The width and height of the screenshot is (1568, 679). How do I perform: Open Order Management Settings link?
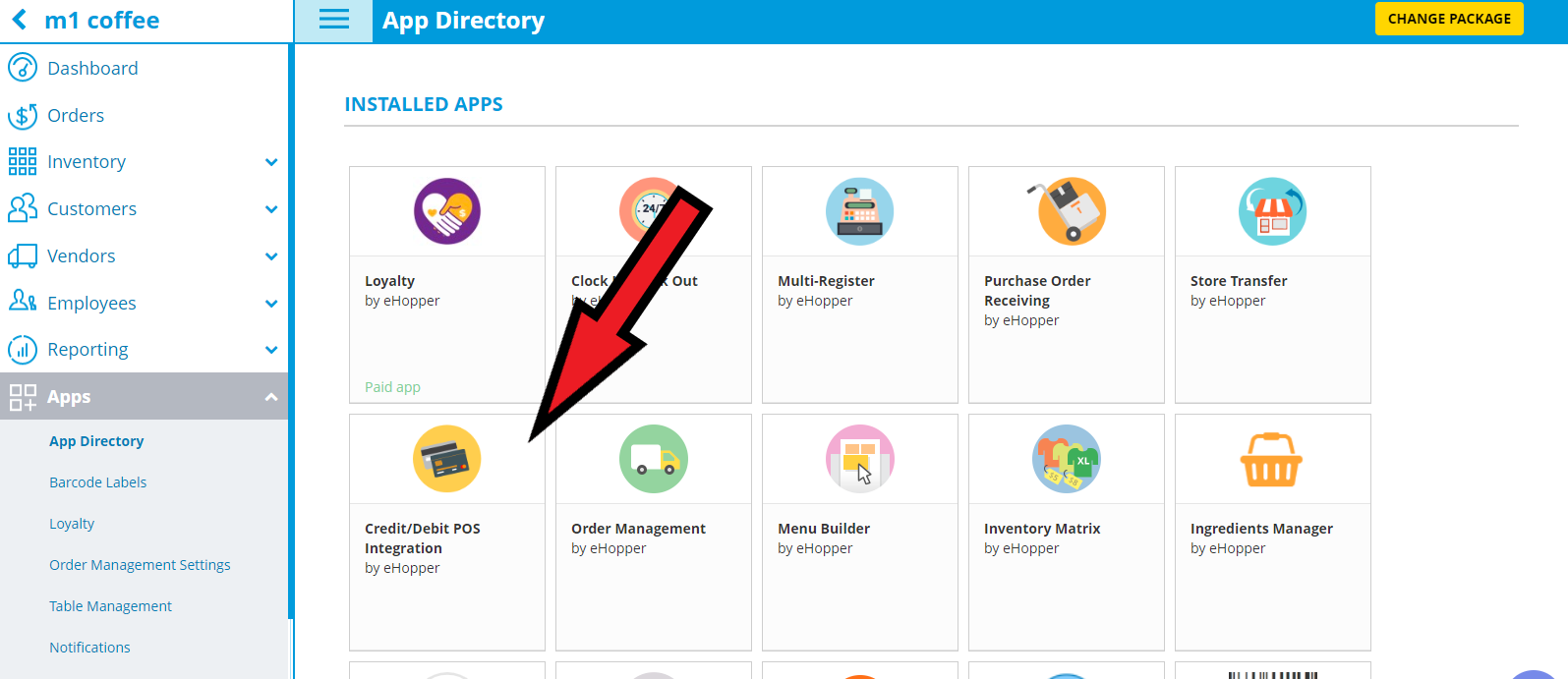click(x=140, y=565)
